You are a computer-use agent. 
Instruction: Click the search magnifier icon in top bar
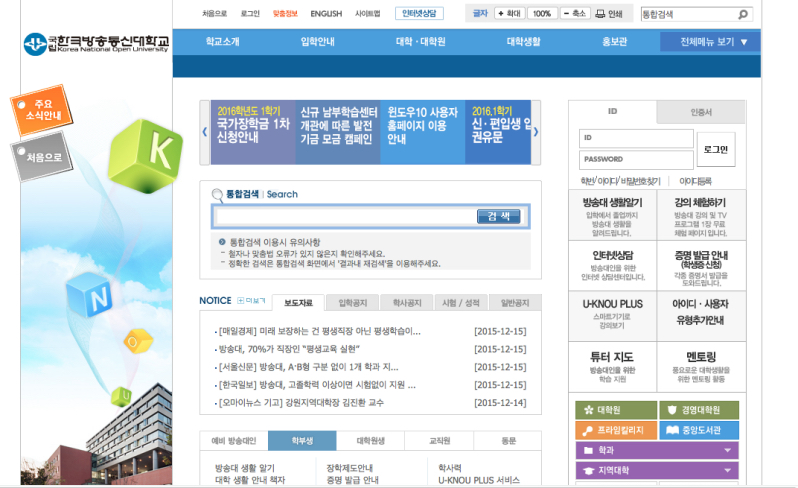click(x=743, y=14)
